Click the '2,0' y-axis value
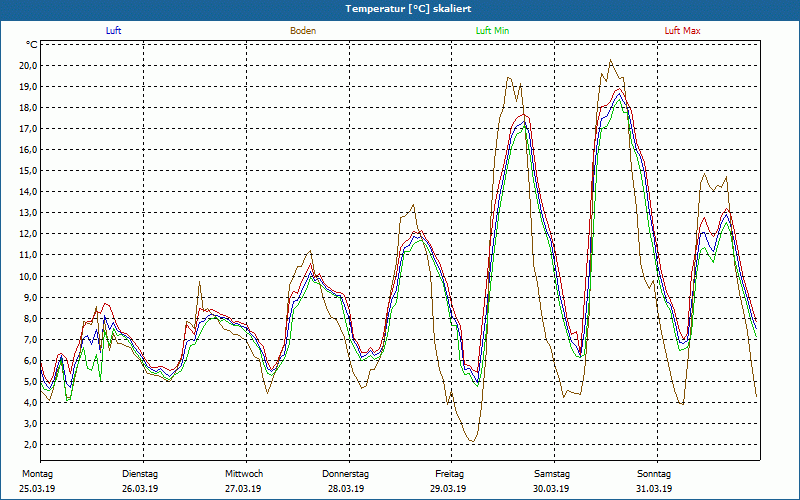This screenshot has height=500, width=800. 30,444
